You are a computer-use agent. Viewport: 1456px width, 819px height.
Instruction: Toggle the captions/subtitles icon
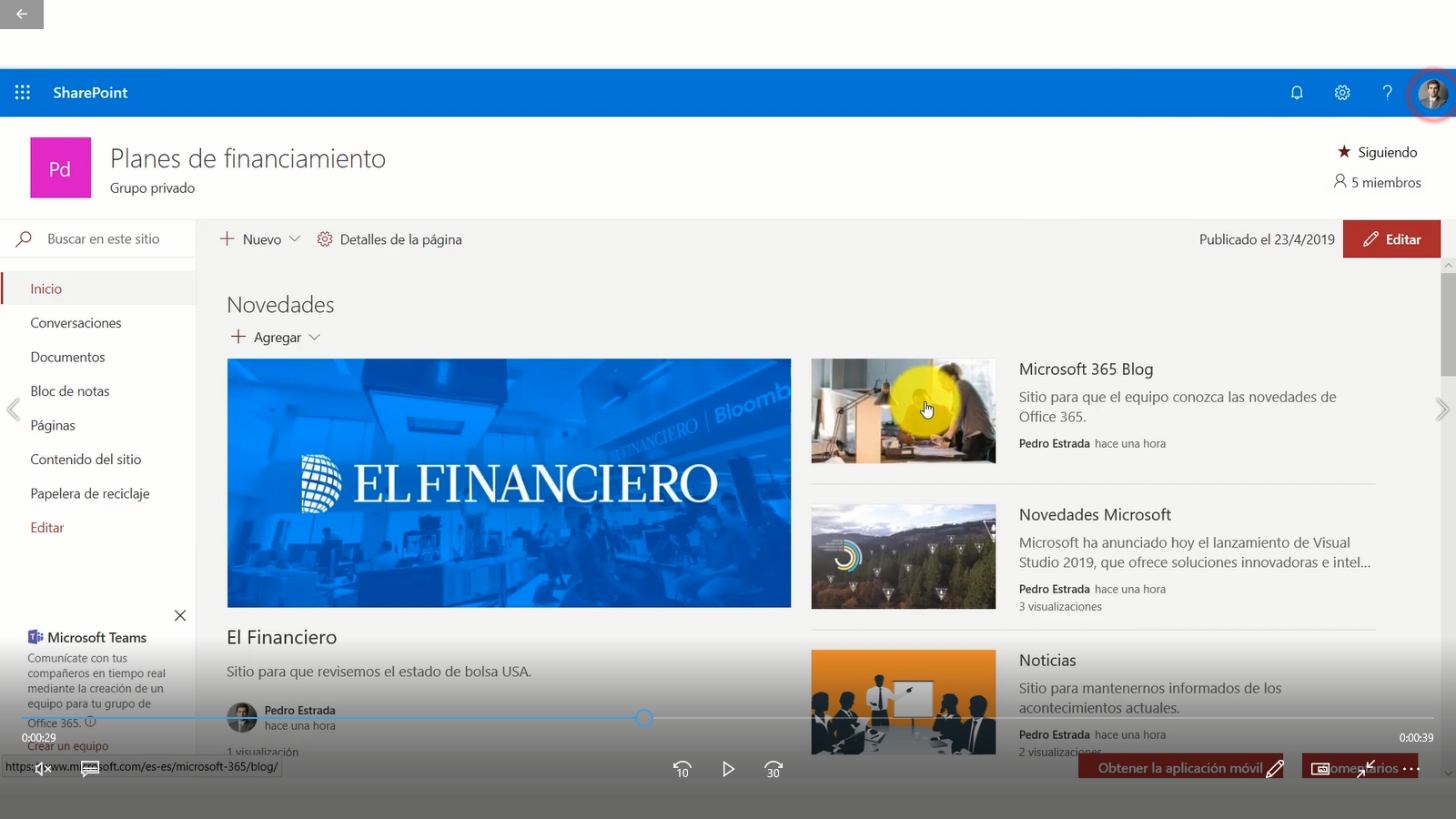pyautogui.click(x=89, y=769)
